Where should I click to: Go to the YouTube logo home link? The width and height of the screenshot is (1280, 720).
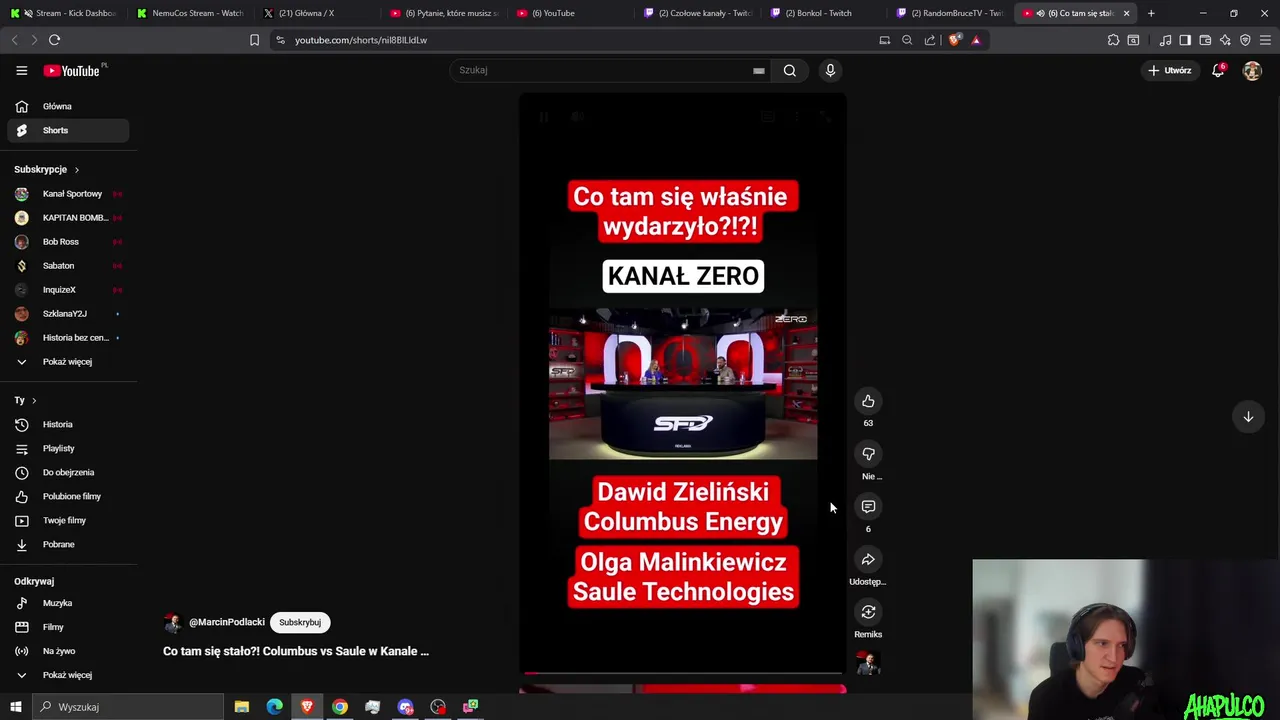click(x=71, y=70)
